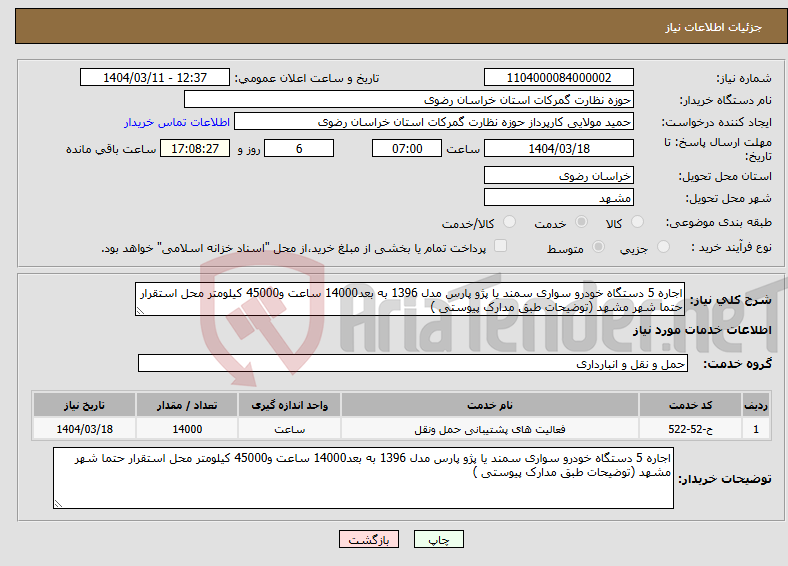Click the شهر محل تحویل field مشهد

558,198
